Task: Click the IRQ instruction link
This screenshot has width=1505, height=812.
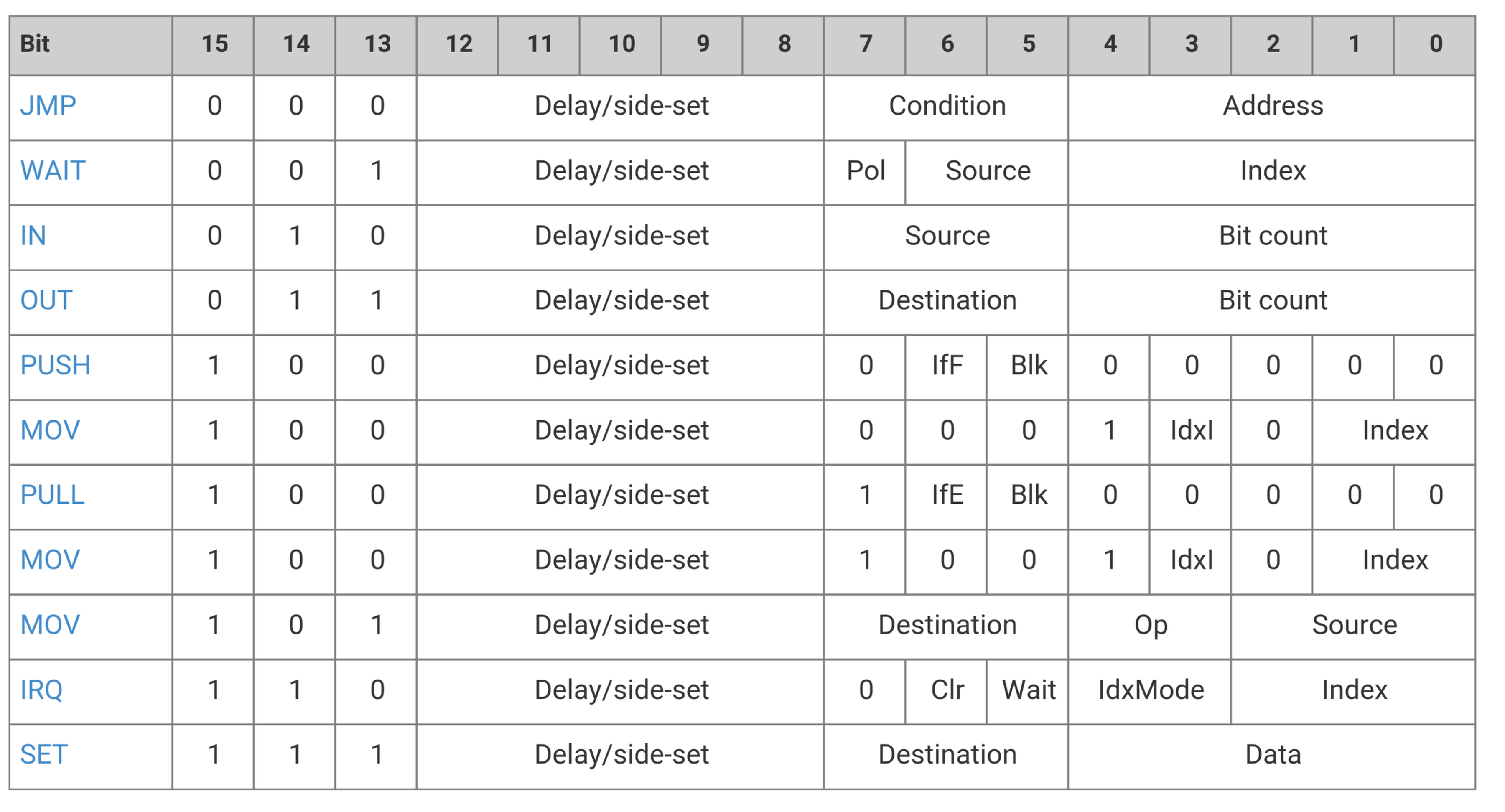Action: coord(41,690)
